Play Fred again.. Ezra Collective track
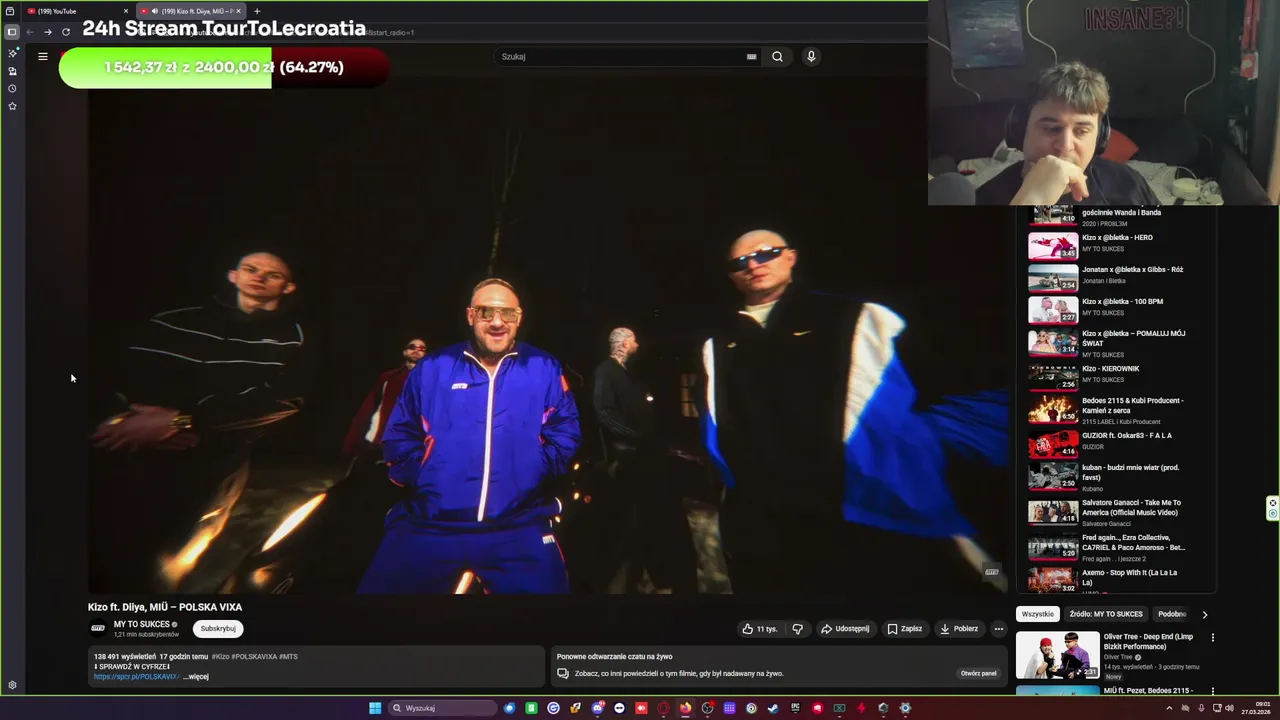1280x720 pixels. 1122,546
